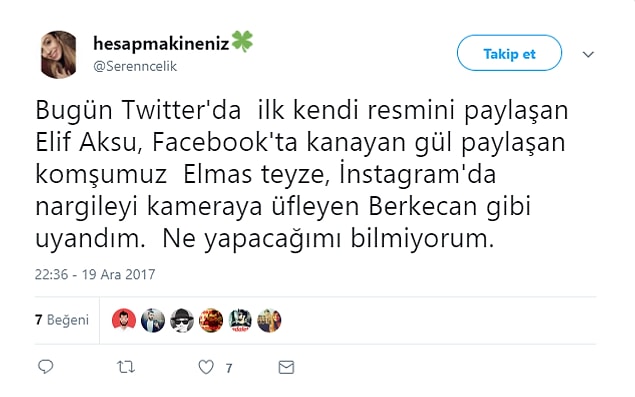
Task: Retweet this tweet using the arrows icon
Action: [x=126, y=367]
